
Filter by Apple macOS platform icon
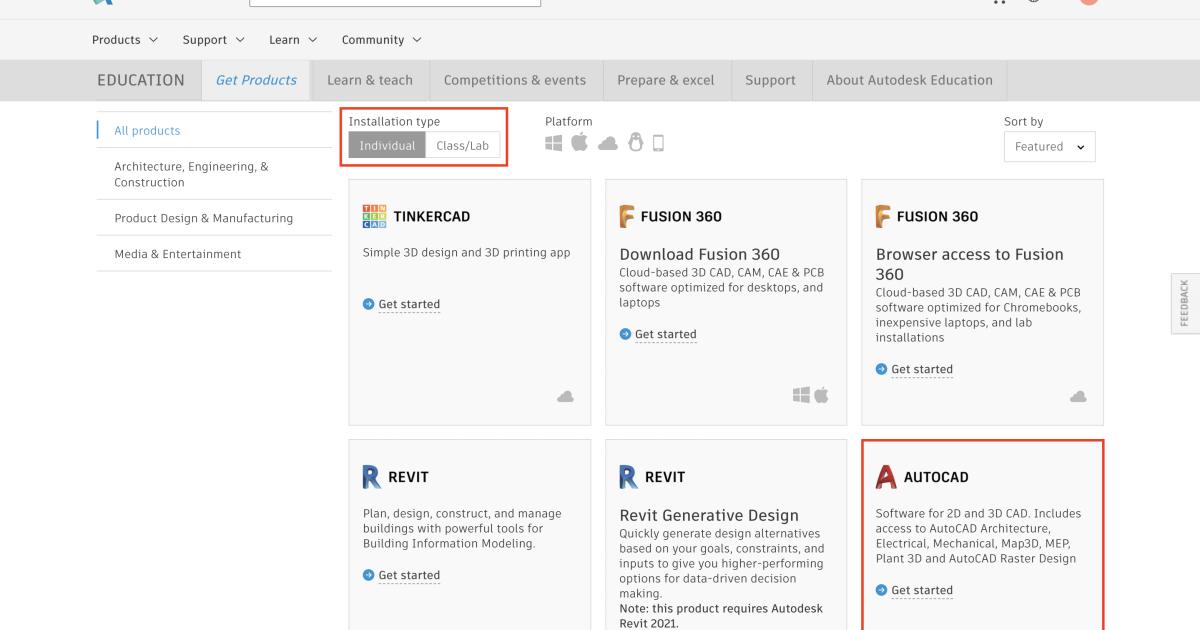click(580, 143)
